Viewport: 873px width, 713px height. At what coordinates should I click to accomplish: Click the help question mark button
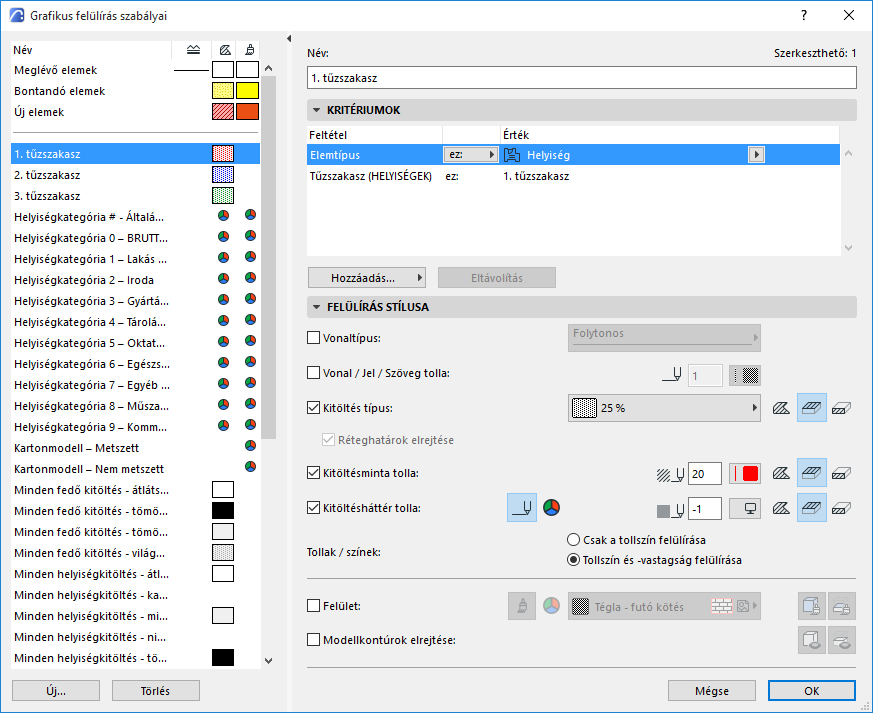coord(804,16)
